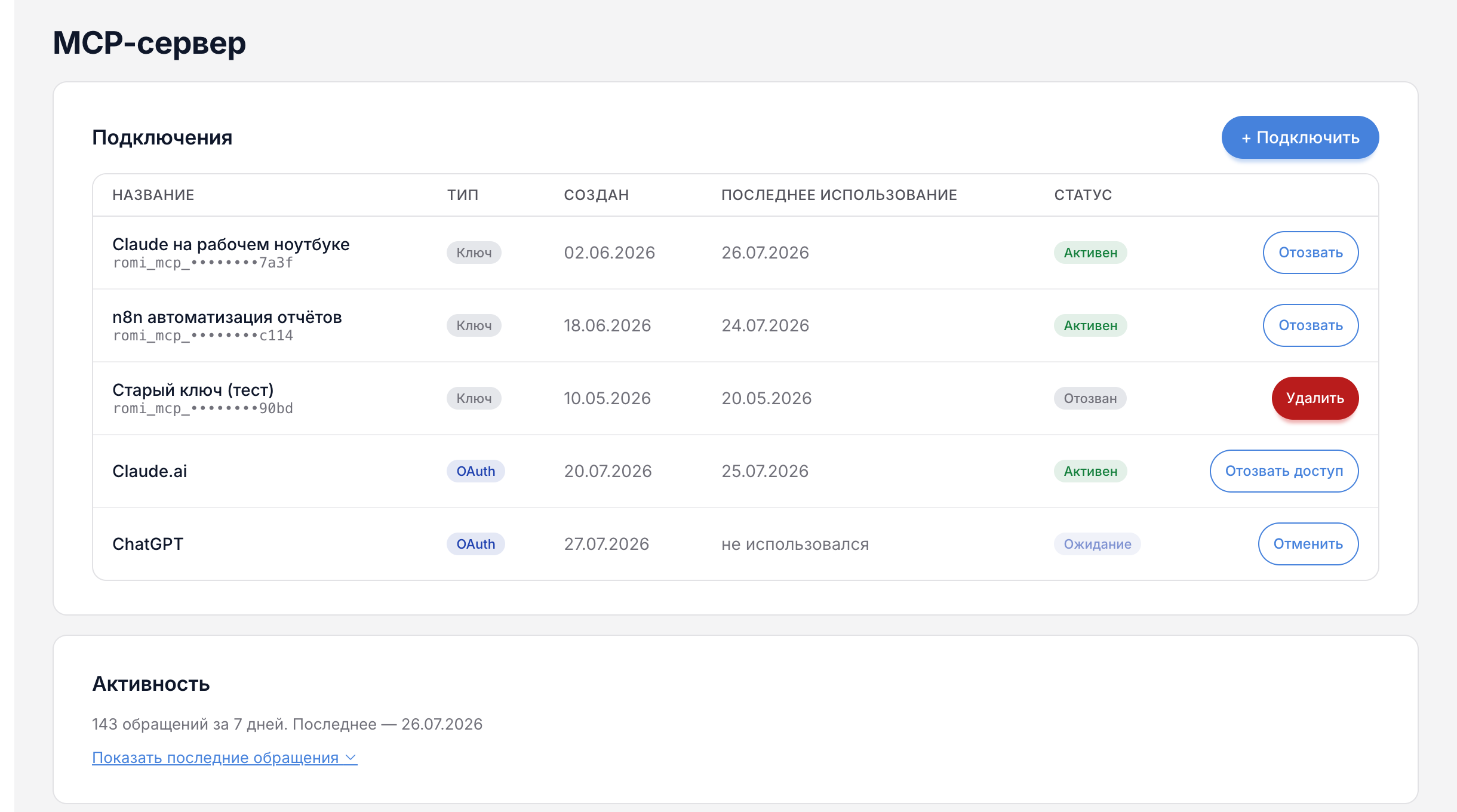Click the + Подключить button
Viewport: 1457px width, 812px height.
point(1300,137)
